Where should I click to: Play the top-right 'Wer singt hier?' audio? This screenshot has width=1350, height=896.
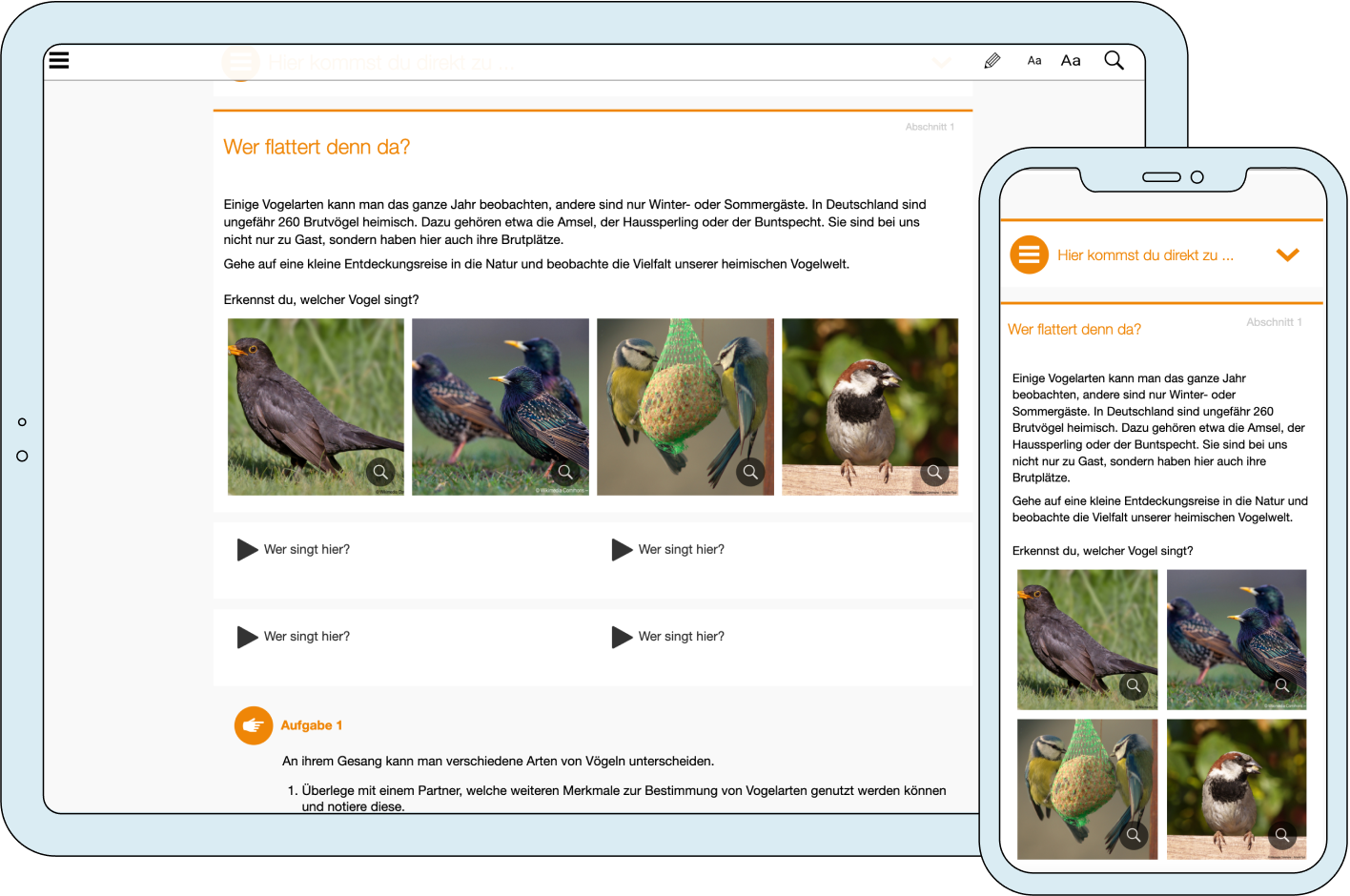click(x=623, y=550)
